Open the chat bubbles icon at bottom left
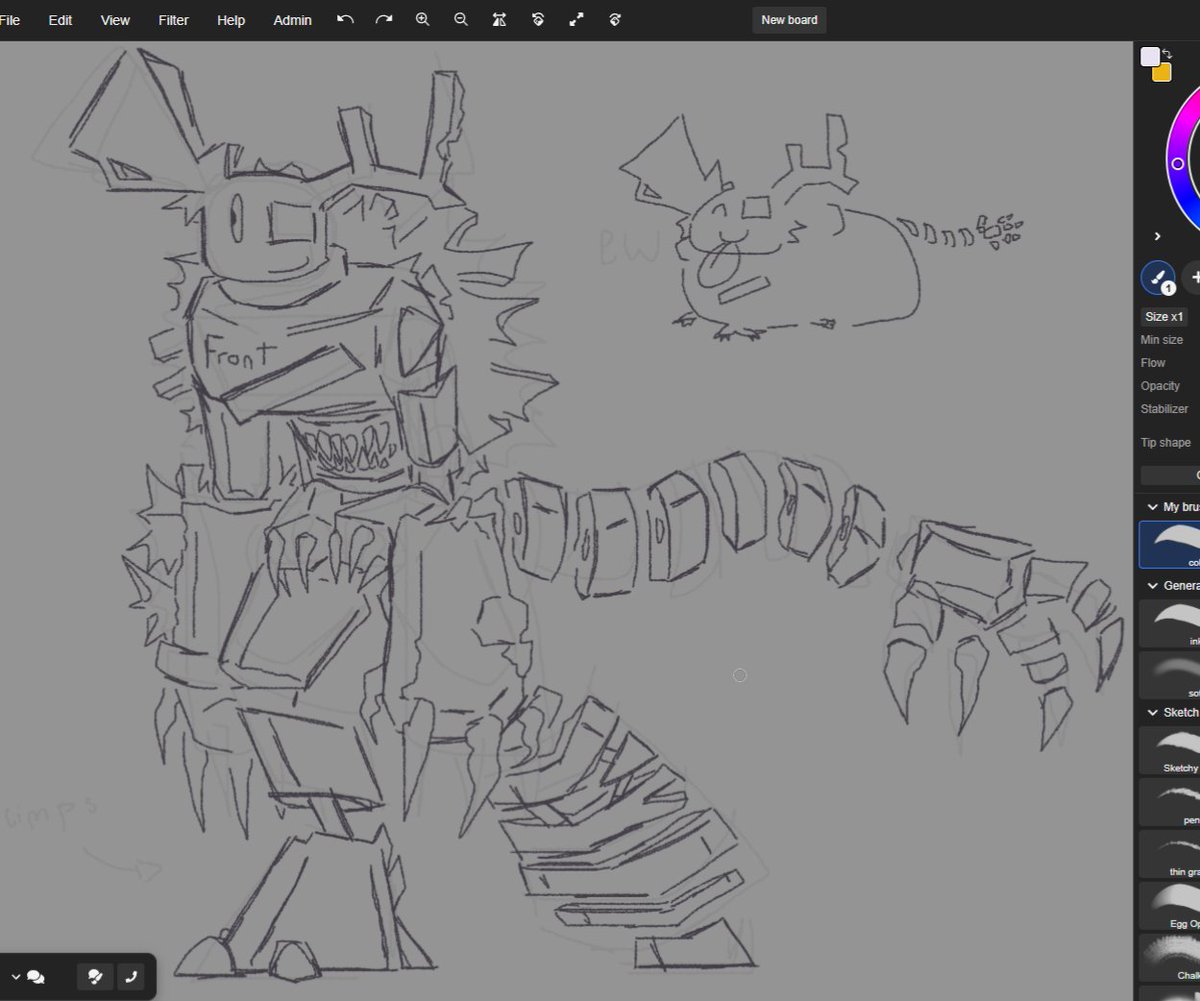 (36, 977)
